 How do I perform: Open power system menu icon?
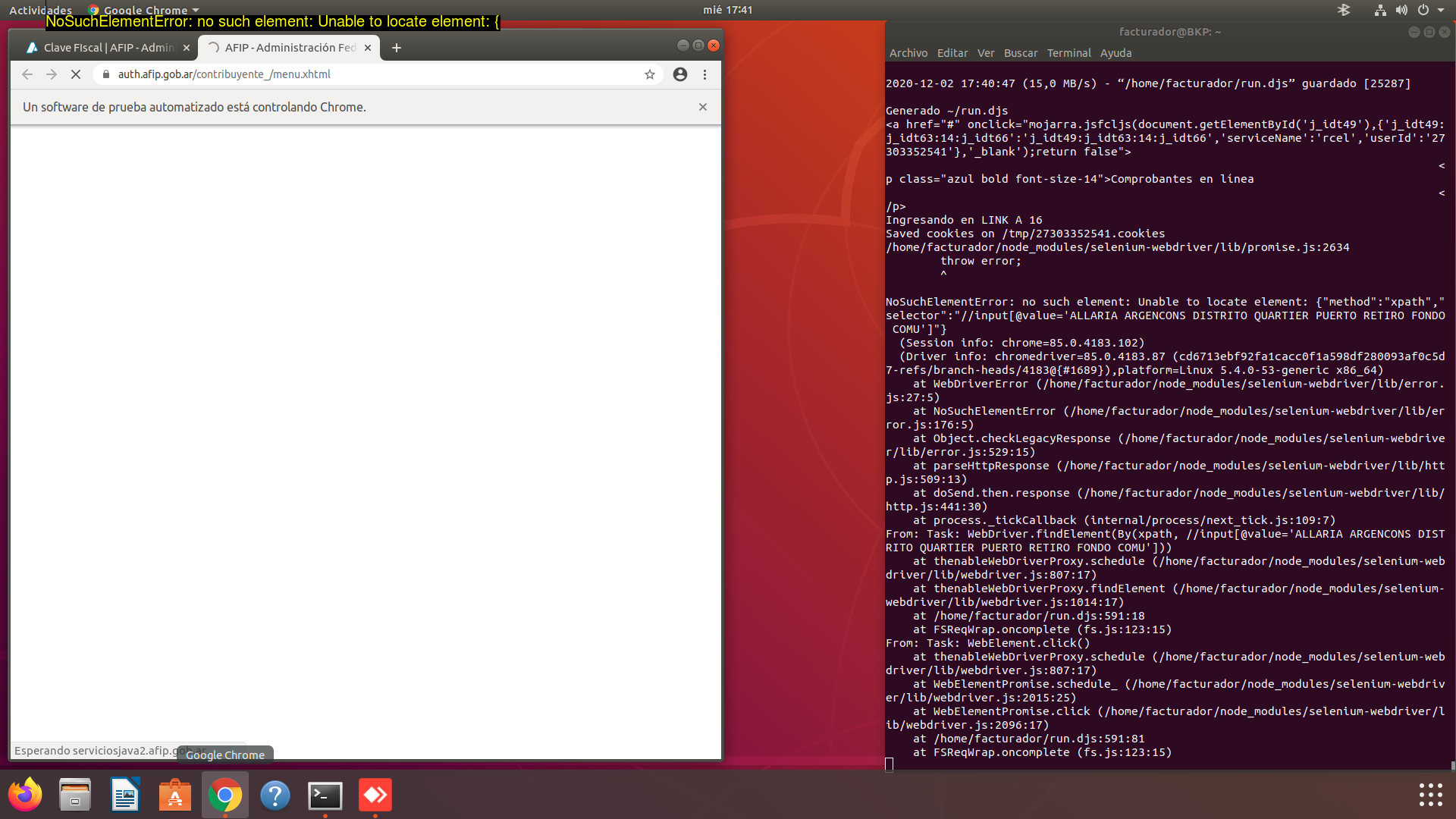pos(1423,10)
